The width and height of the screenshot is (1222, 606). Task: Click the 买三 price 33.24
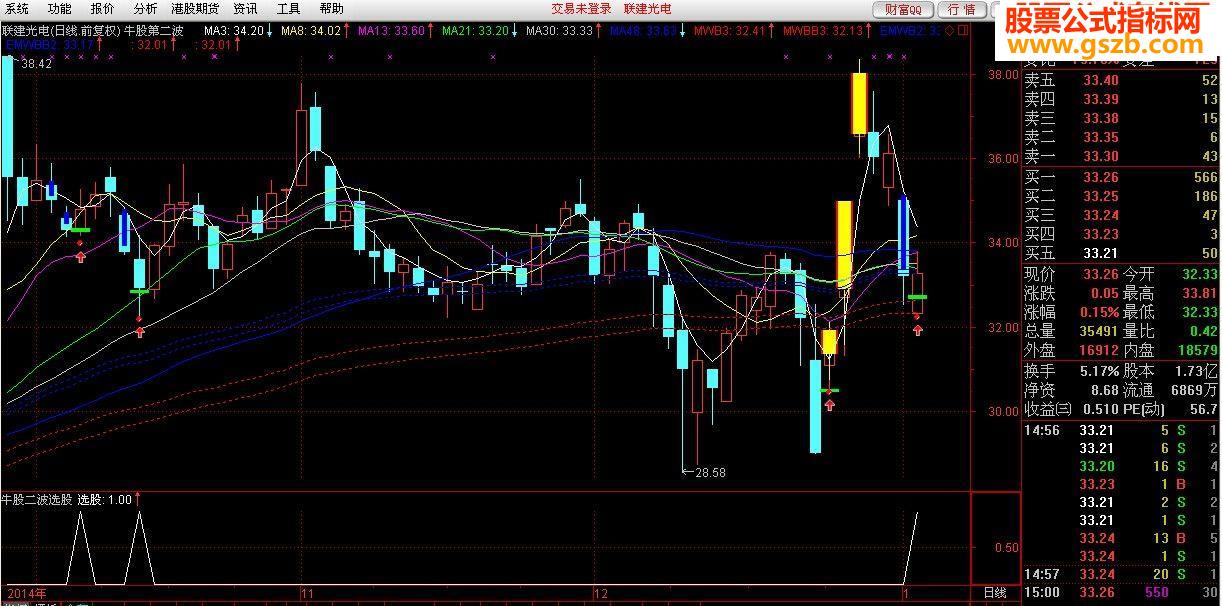point(1100,215)
